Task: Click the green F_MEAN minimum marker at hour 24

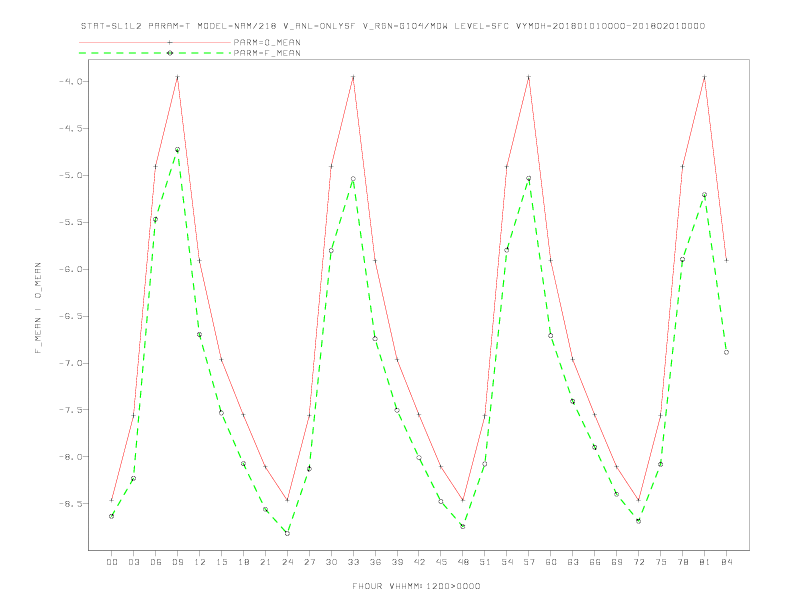Action: (x=287, y=533)
